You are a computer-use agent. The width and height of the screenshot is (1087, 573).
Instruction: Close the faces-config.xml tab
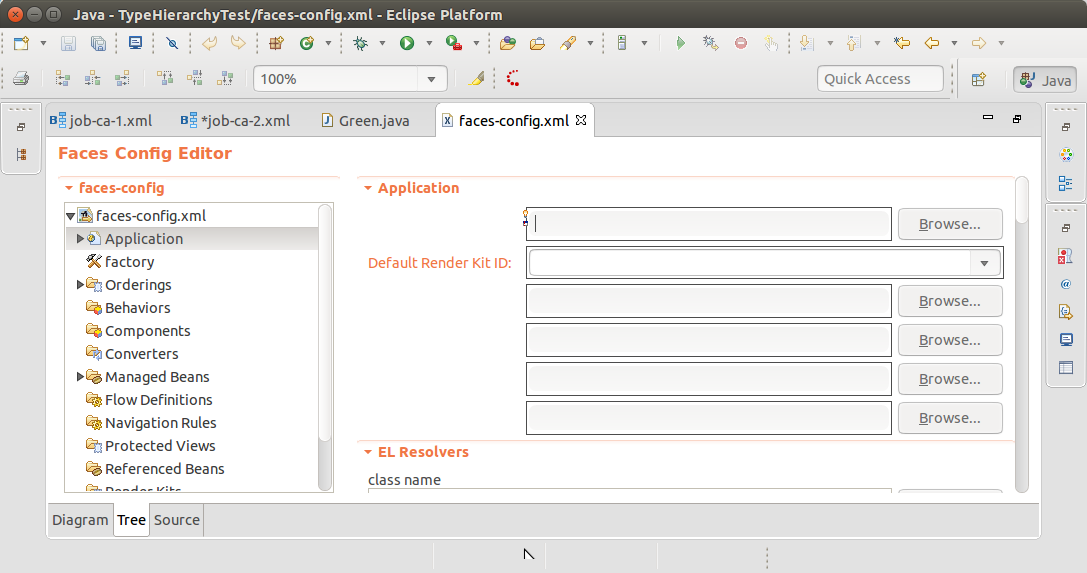point(581,120)
